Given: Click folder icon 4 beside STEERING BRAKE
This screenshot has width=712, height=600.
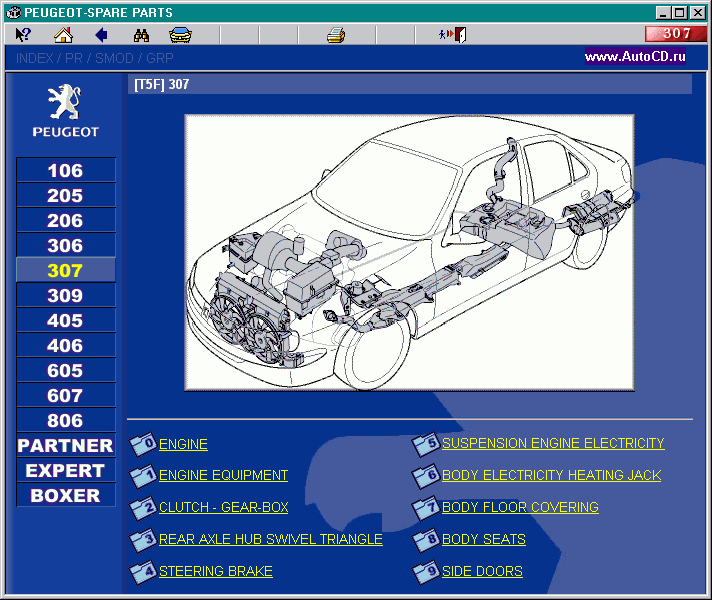Looking at the screenshot, I should pyautogui.click(x=143, y=571).
